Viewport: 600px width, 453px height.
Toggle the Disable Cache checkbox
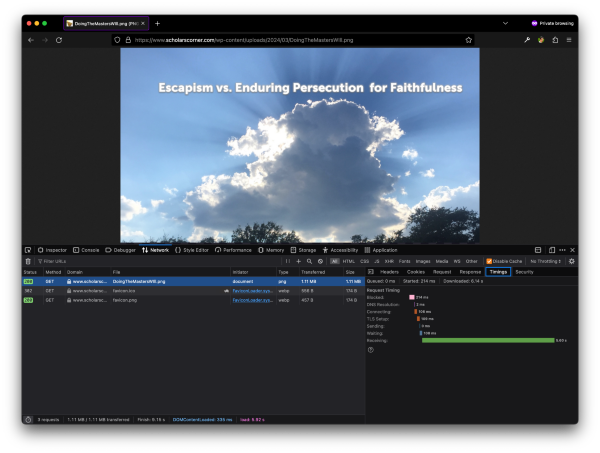[488, 261]
